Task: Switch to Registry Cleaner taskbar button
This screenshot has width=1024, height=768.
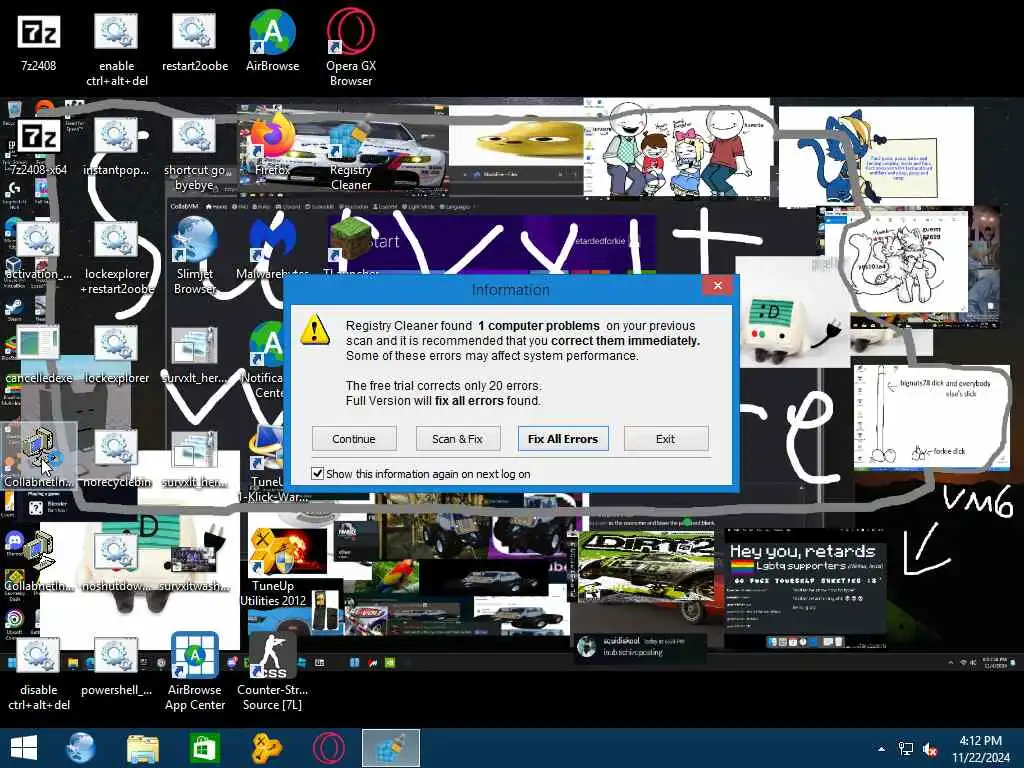Action: click(x=391, y=748)
